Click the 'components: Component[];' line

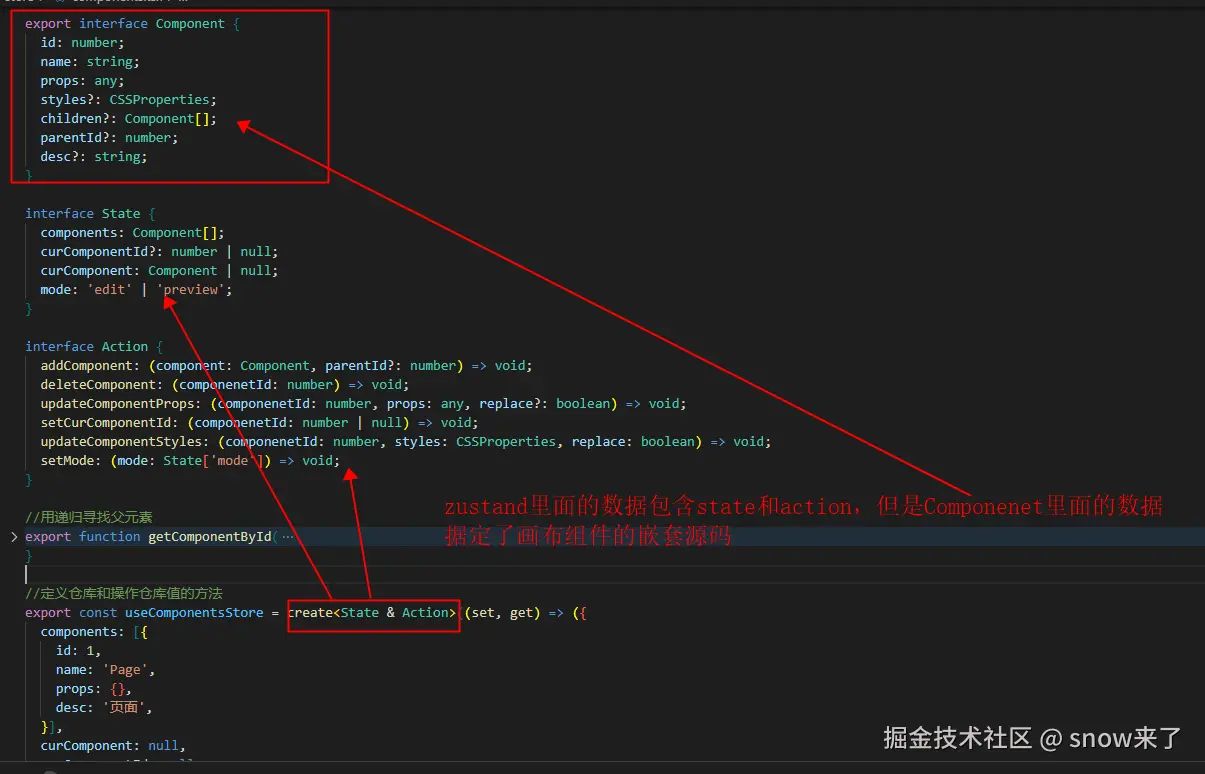click(133, 233)
